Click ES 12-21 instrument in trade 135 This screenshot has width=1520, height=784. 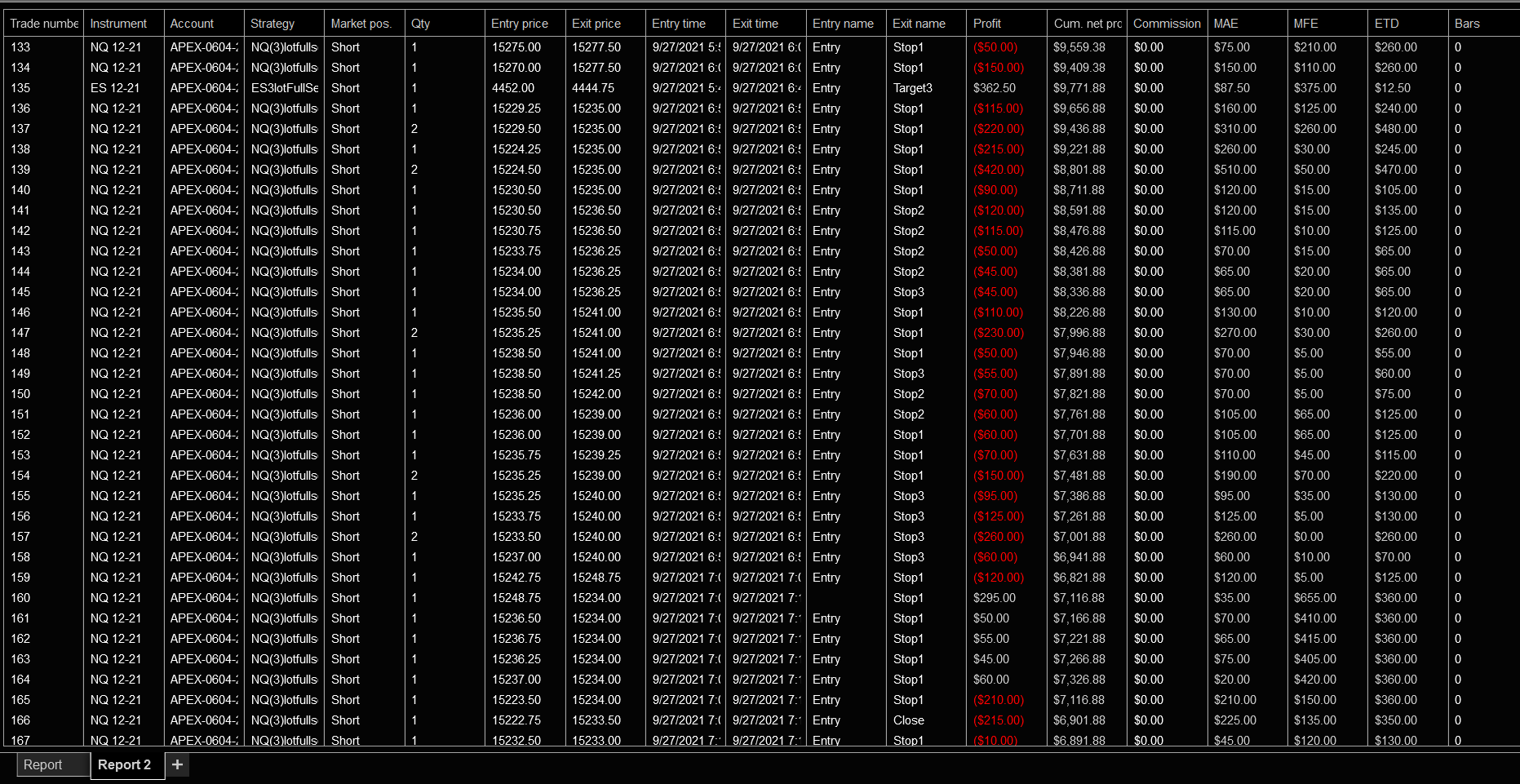coord(115,88)
